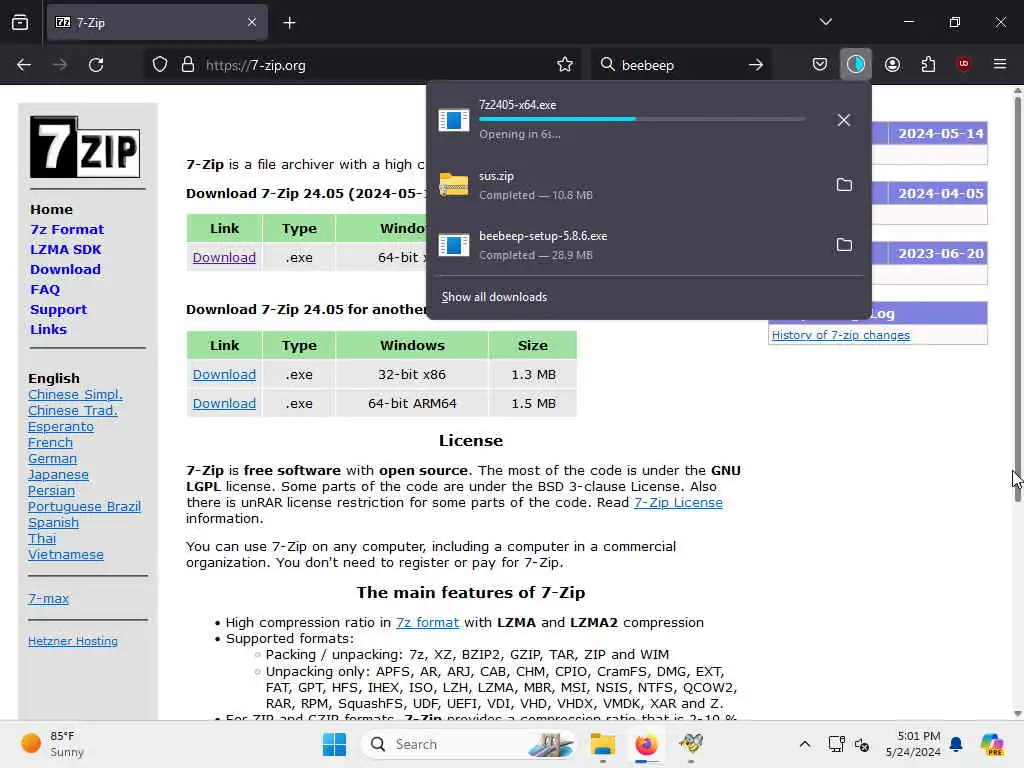The image size is (1024, 768).
Task: Cancel the 7z2405-x64.exe download
Action: pos(844,120)
